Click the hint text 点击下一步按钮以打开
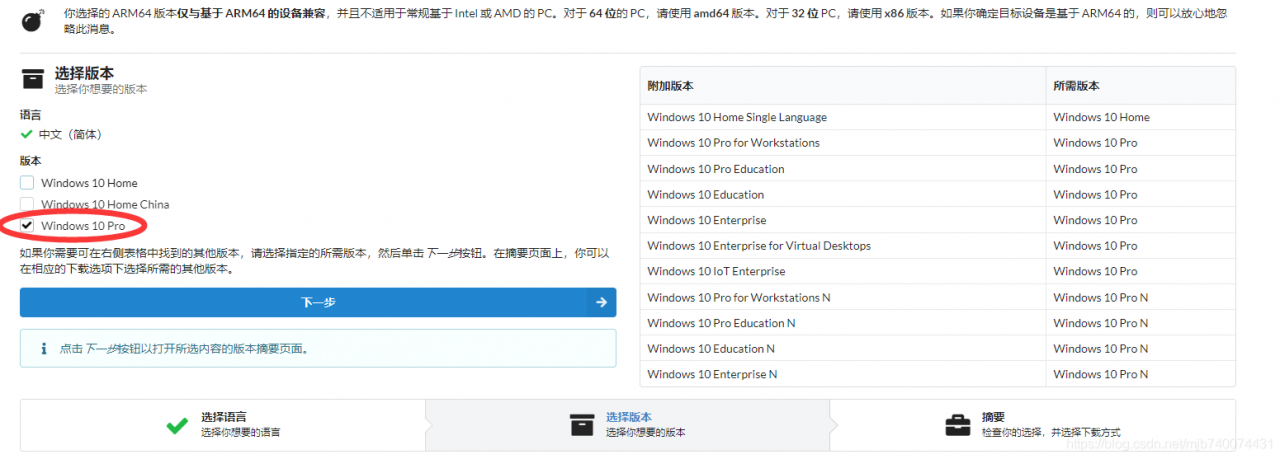Viewport: 1280px width, 459px height. click(184, 349)
